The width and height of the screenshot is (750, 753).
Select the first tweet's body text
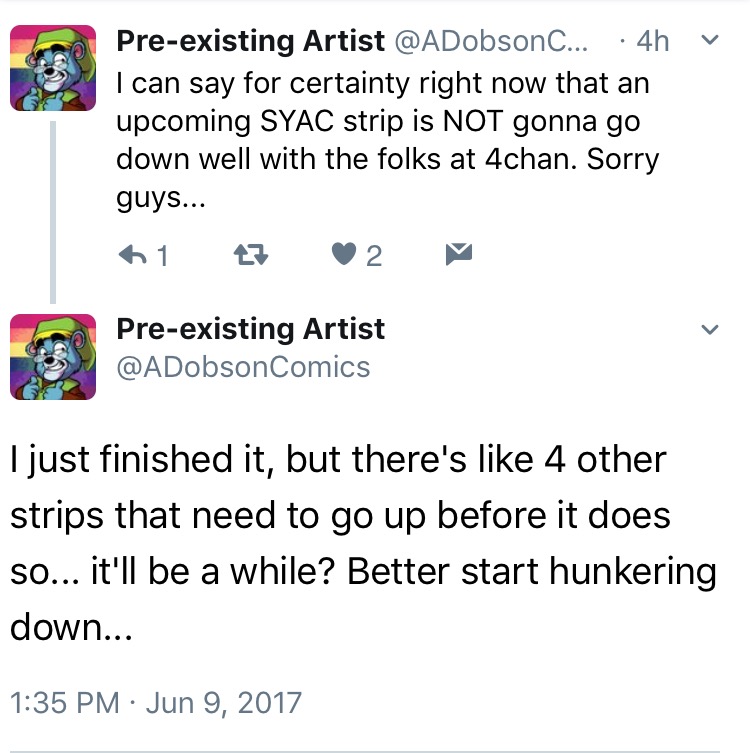click(388, 140)
